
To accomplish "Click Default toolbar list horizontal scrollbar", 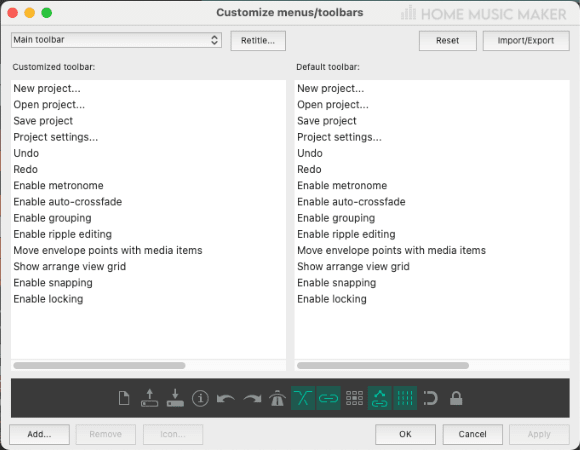I will click(x=383, y=365).
